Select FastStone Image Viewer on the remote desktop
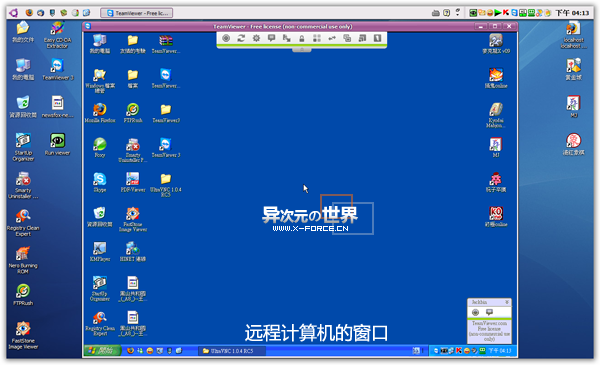 tap(133, 219)
